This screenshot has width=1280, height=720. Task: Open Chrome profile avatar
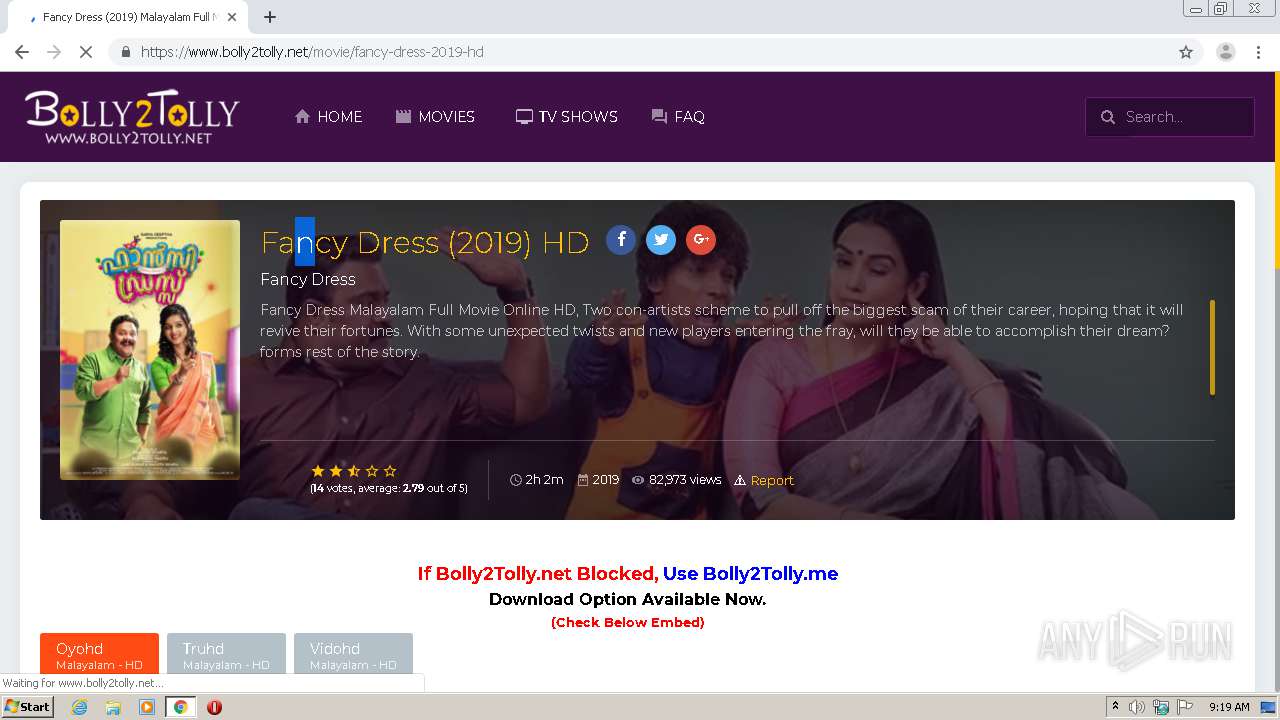[x=1226, y=52]
